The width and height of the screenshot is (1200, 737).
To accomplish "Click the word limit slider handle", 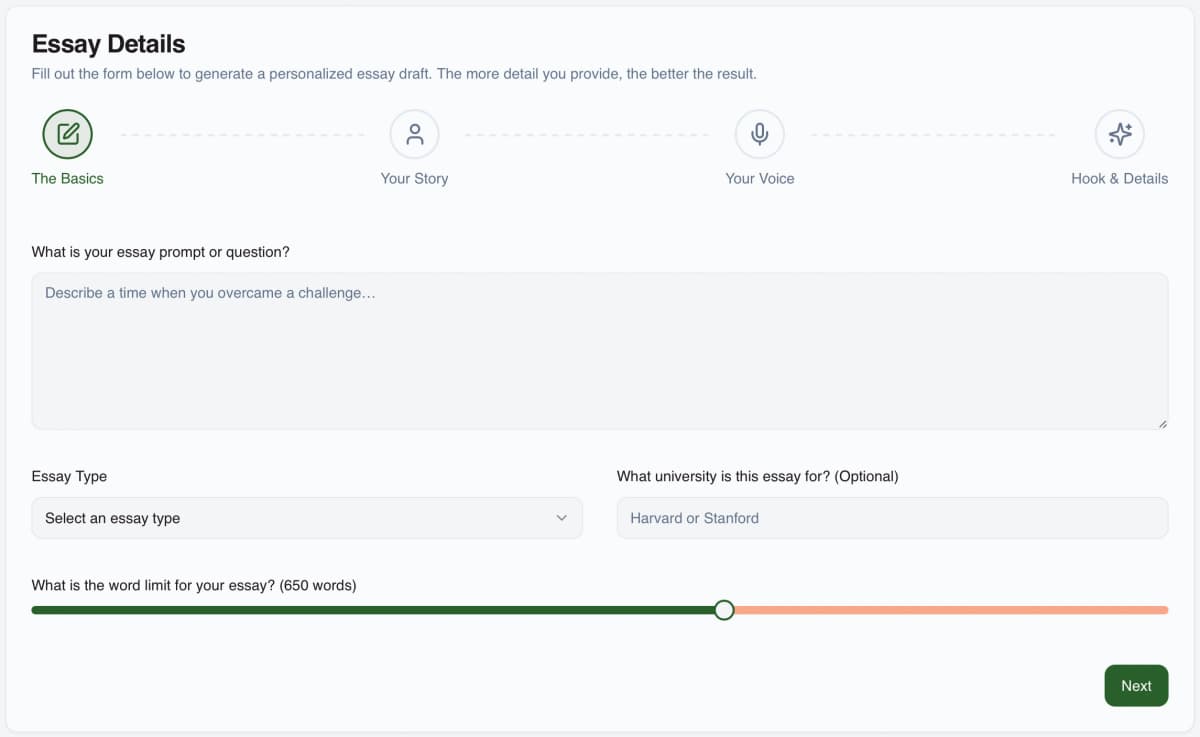I will pos(725,610).
